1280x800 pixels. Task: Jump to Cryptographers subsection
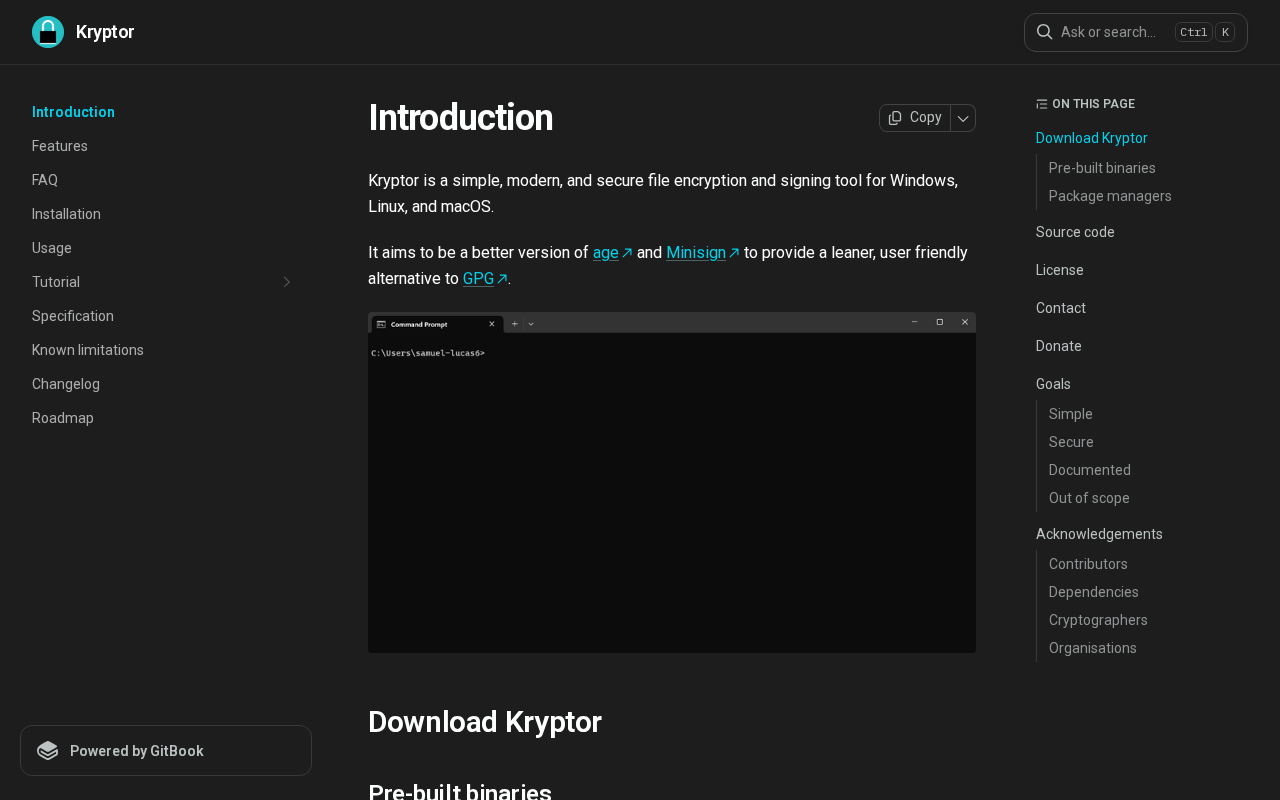1098,620
